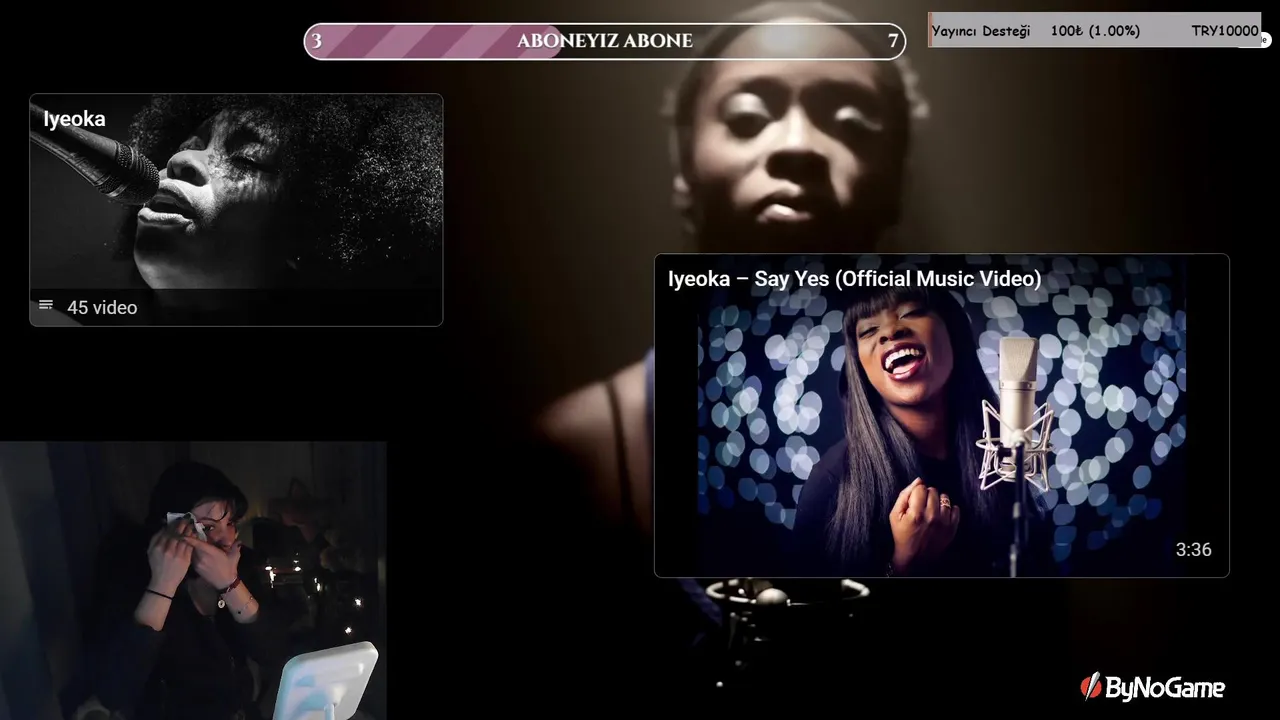Image resolution: width=1280 pixels, height=720 pixels.
Task: Click the 3:36 duration label
Action: [x=1193, y=549]
